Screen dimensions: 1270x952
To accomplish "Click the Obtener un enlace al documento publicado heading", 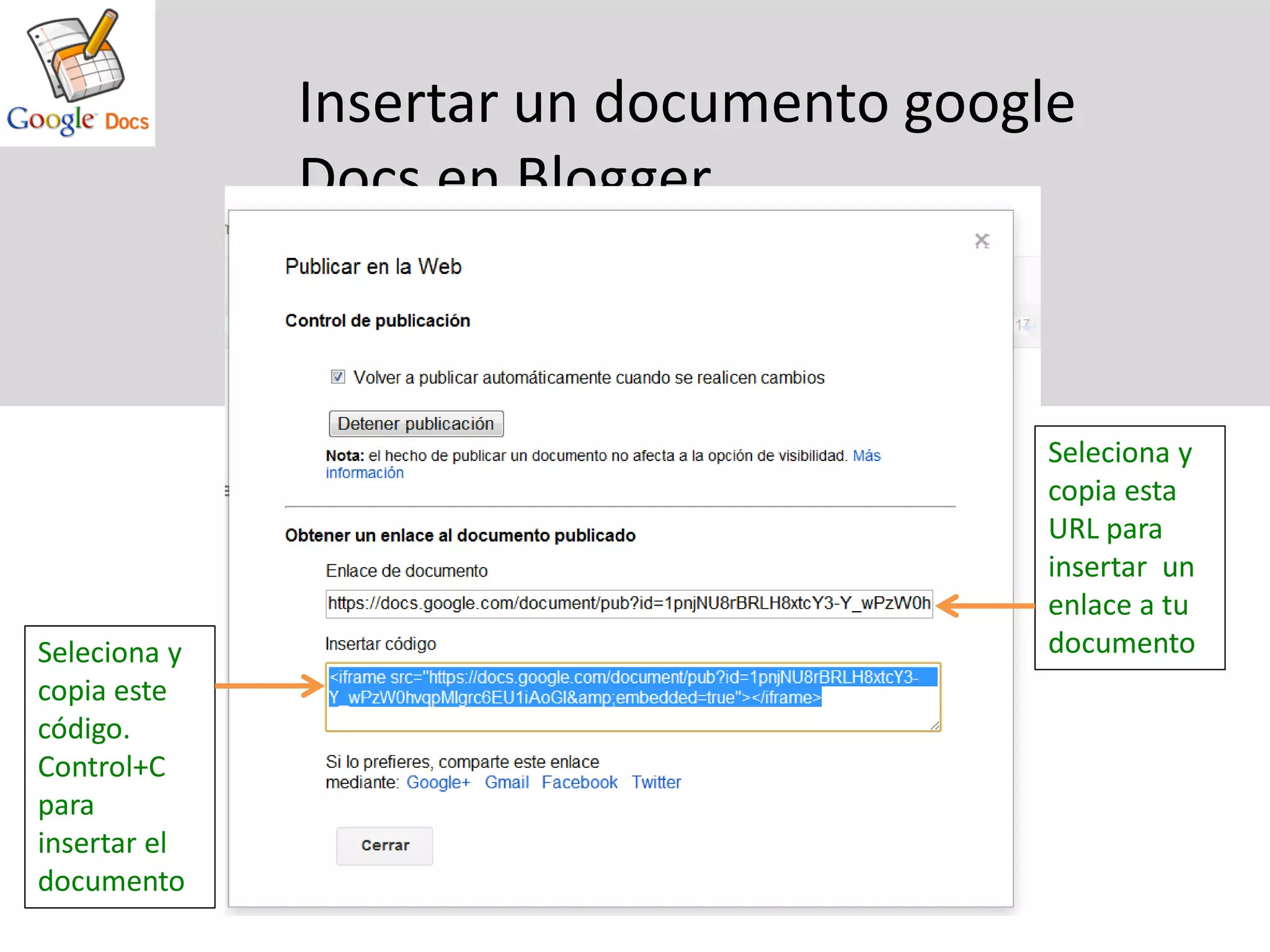I will [460, 535].
